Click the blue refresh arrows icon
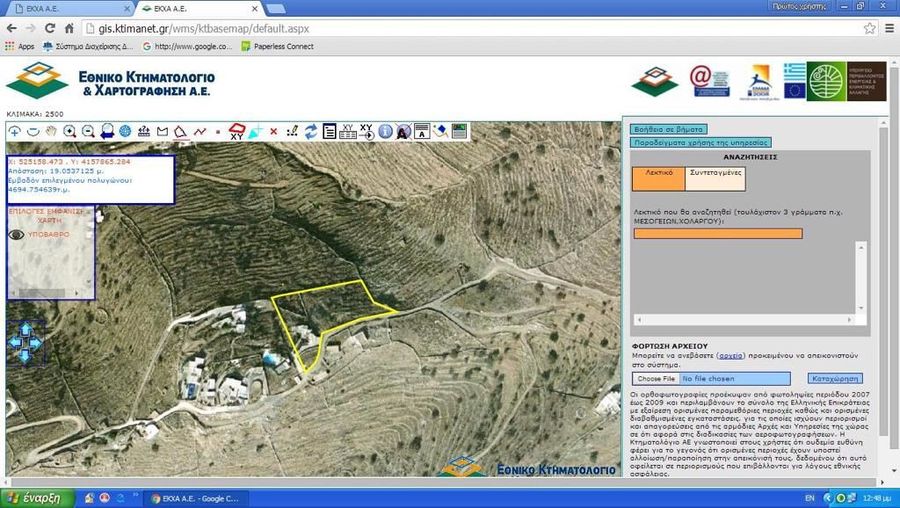This screenshot has height=508, width=900. point(310,131)
